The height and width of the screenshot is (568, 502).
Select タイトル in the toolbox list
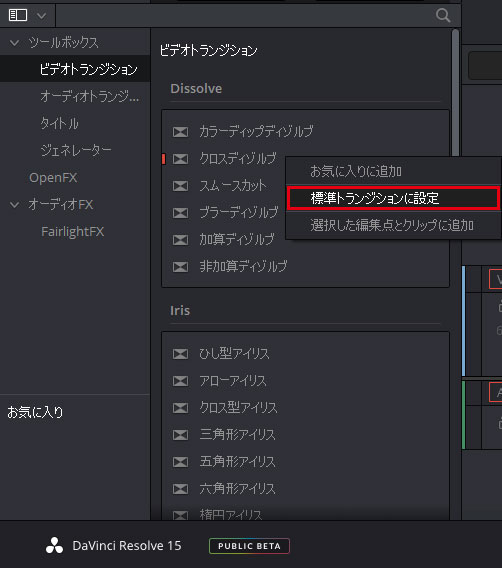[x=59, y=124]
